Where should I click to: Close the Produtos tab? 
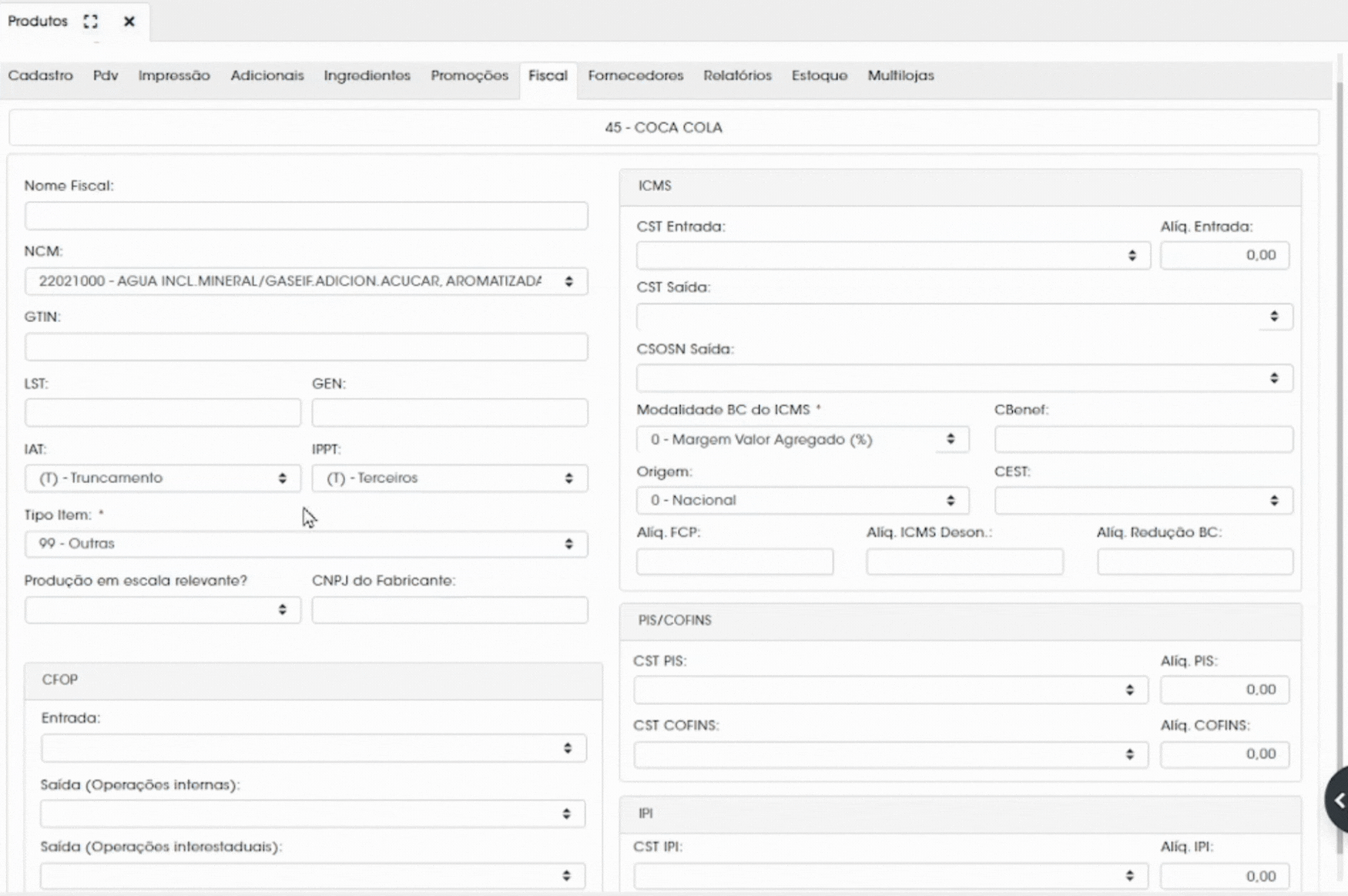coord(129,22)
